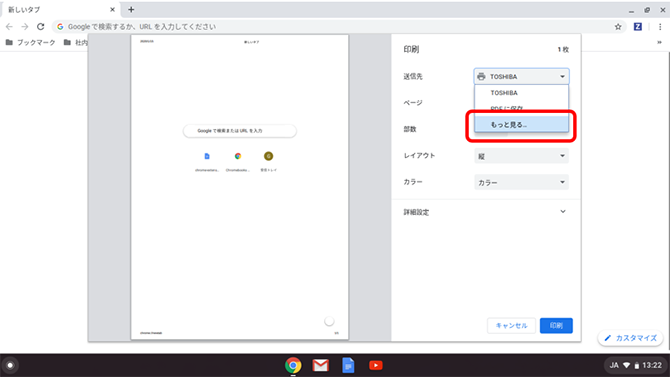Screen dimensions: 670x377
Task: Open the Z extension icon
Action: [638, 27]
